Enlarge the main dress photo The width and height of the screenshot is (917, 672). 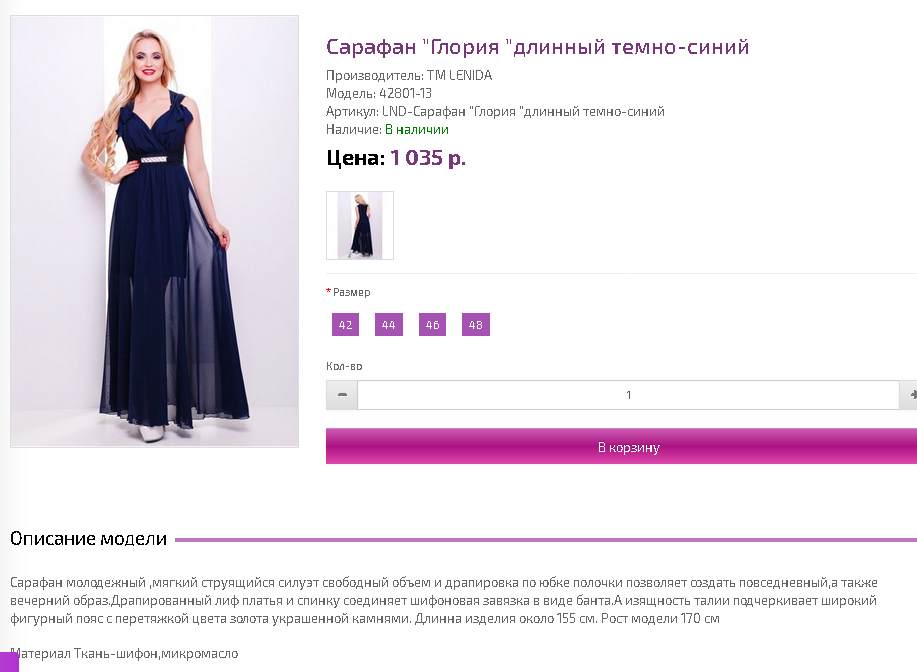click(x=154, y=232)
